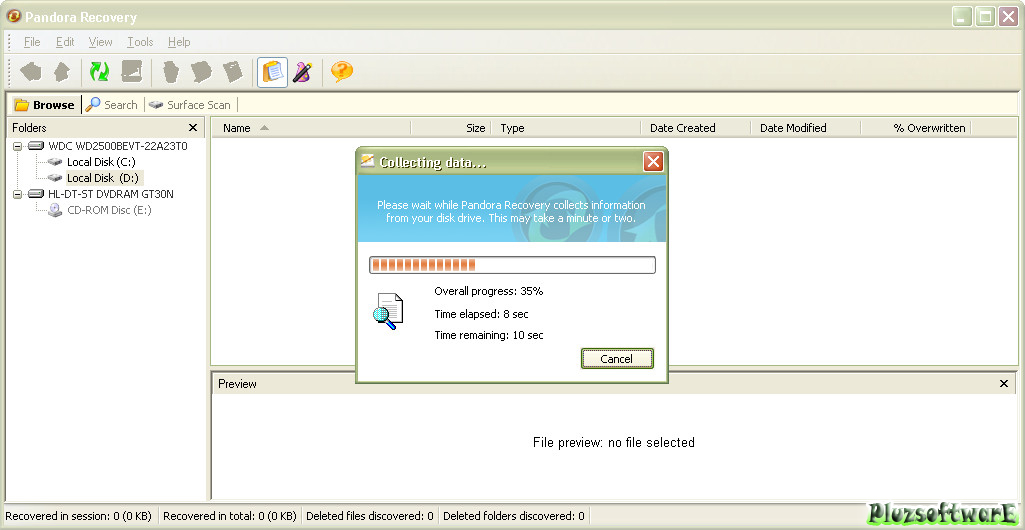Open the File menu
Viewport: 1025px width, 530px height.
32,42
